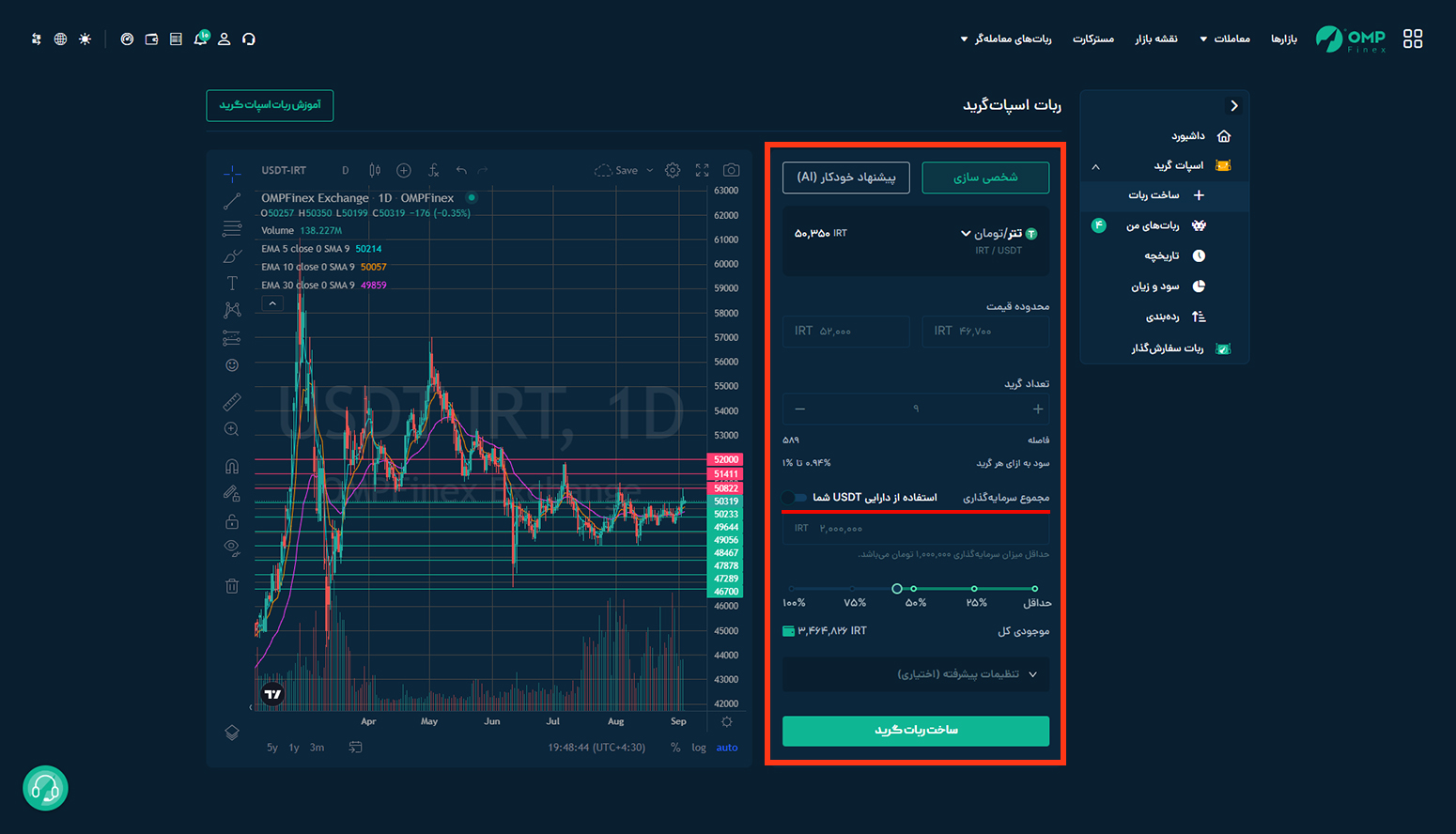Image resolution: width=1456 pixels, height=834 pixels.
Task: Open the notifications bell icon
Action: click(200, 39)
